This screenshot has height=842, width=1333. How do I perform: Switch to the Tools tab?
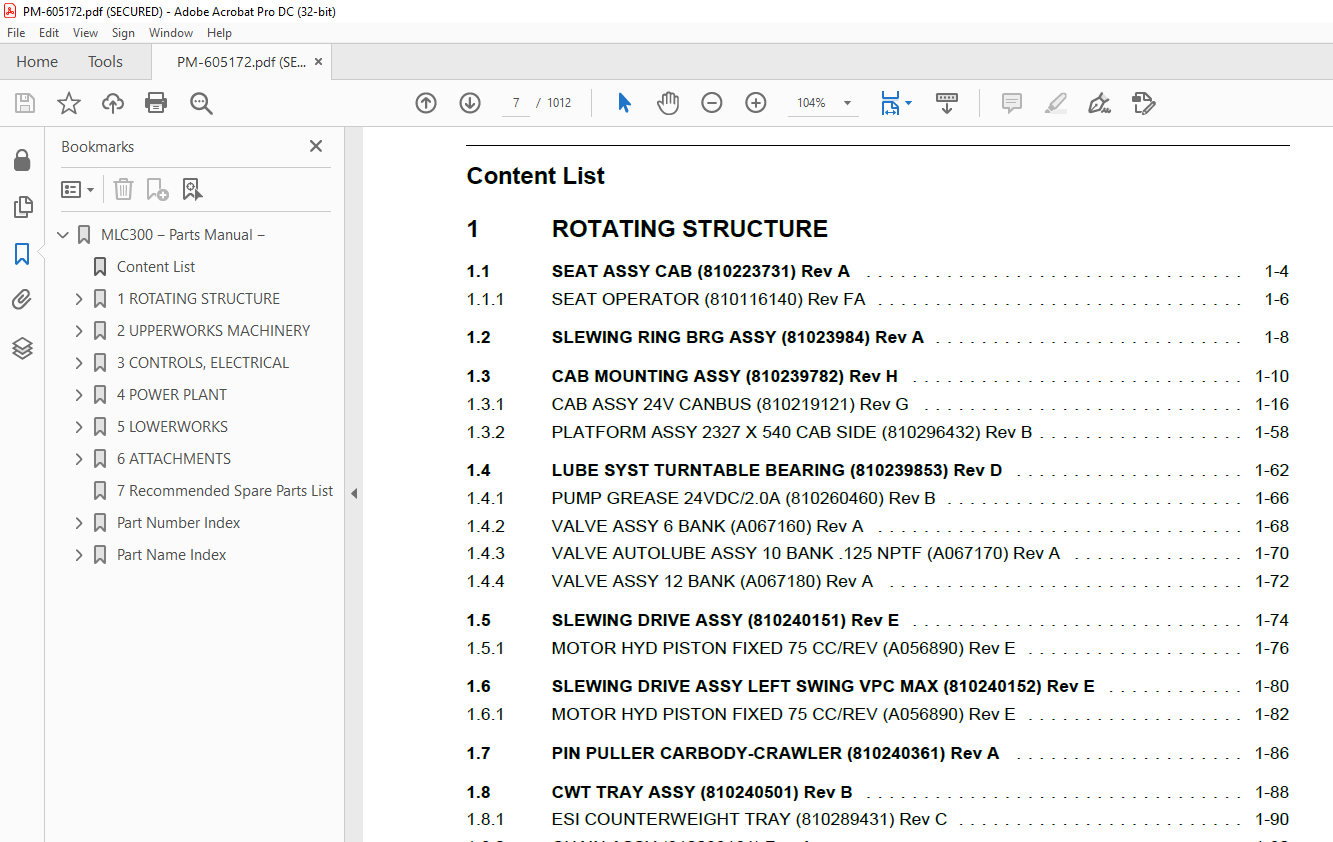105,62
